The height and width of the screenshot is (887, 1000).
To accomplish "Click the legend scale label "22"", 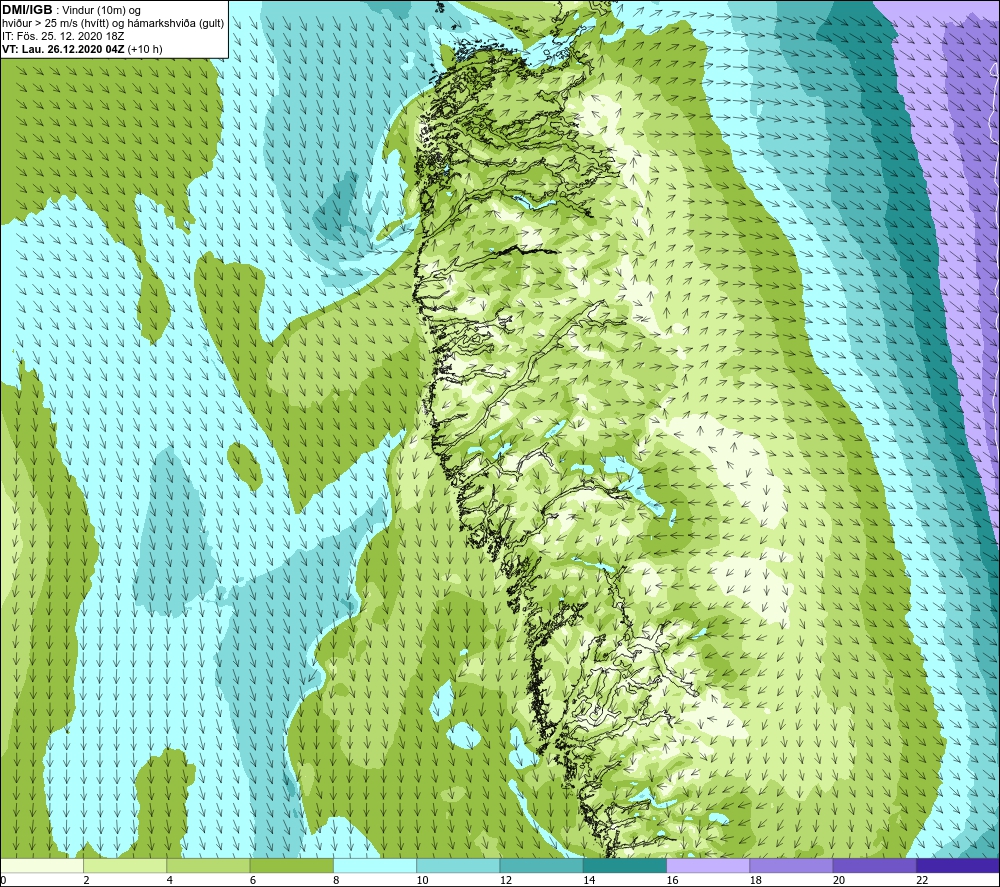I will 923,881.
